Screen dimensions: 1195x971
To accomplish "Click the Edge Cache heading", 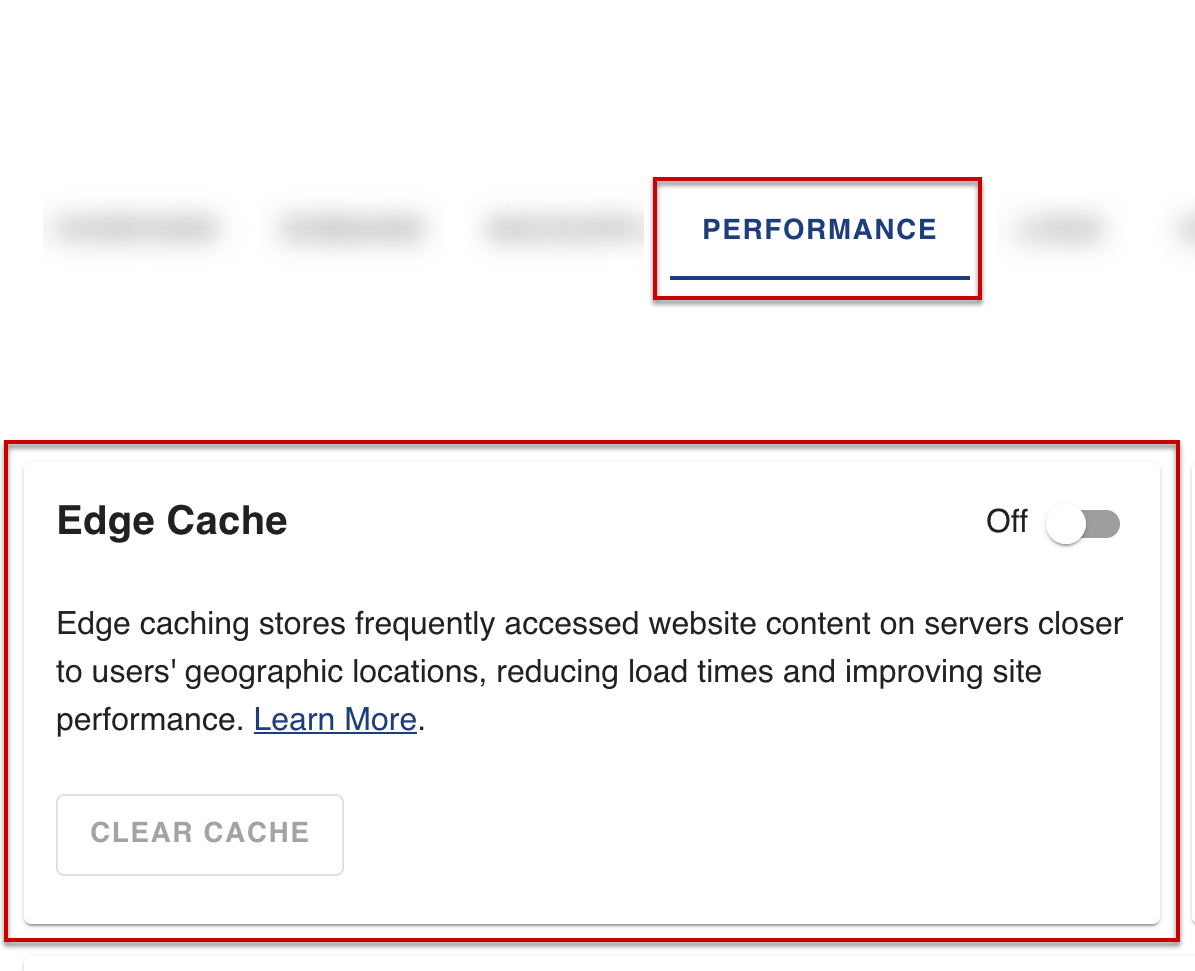I will [x=171, y=520].
